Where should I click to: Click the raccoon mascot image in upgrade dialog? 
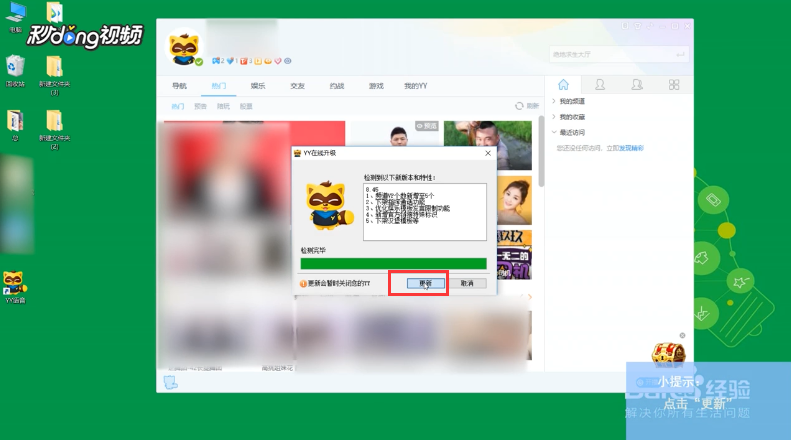click(x=329, y=206)
